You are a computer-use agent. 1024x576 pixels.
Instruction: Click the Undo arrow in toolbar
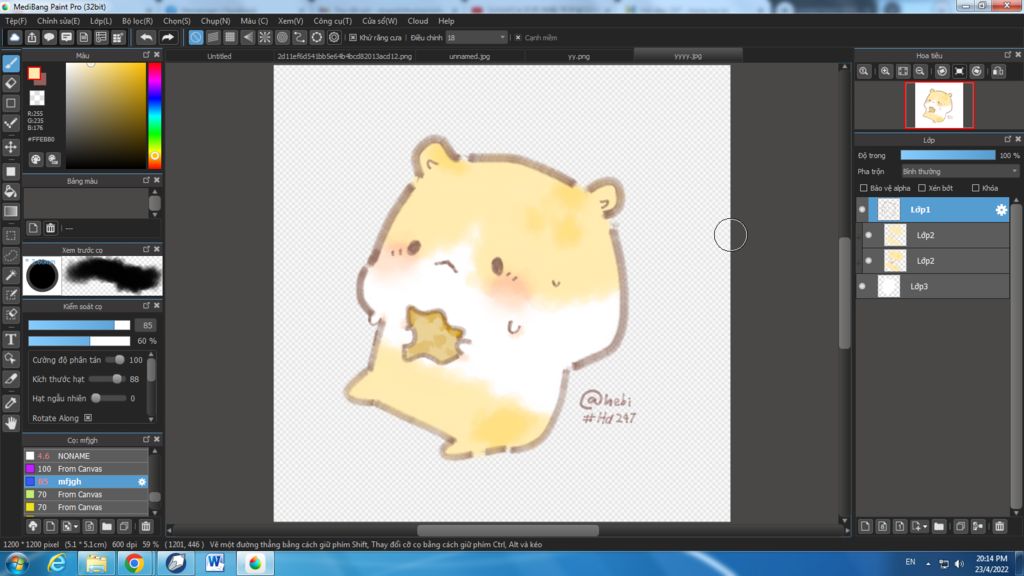(x=146, y=37)
